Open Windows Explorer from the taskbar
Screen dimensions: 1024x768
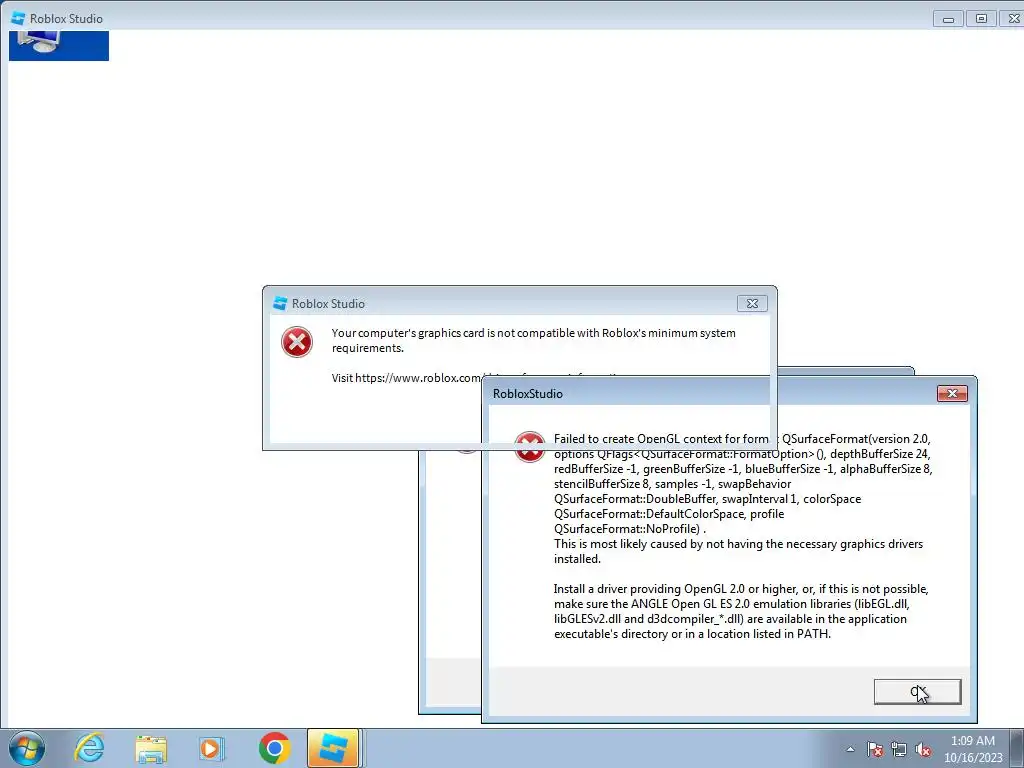click(151, 748)
